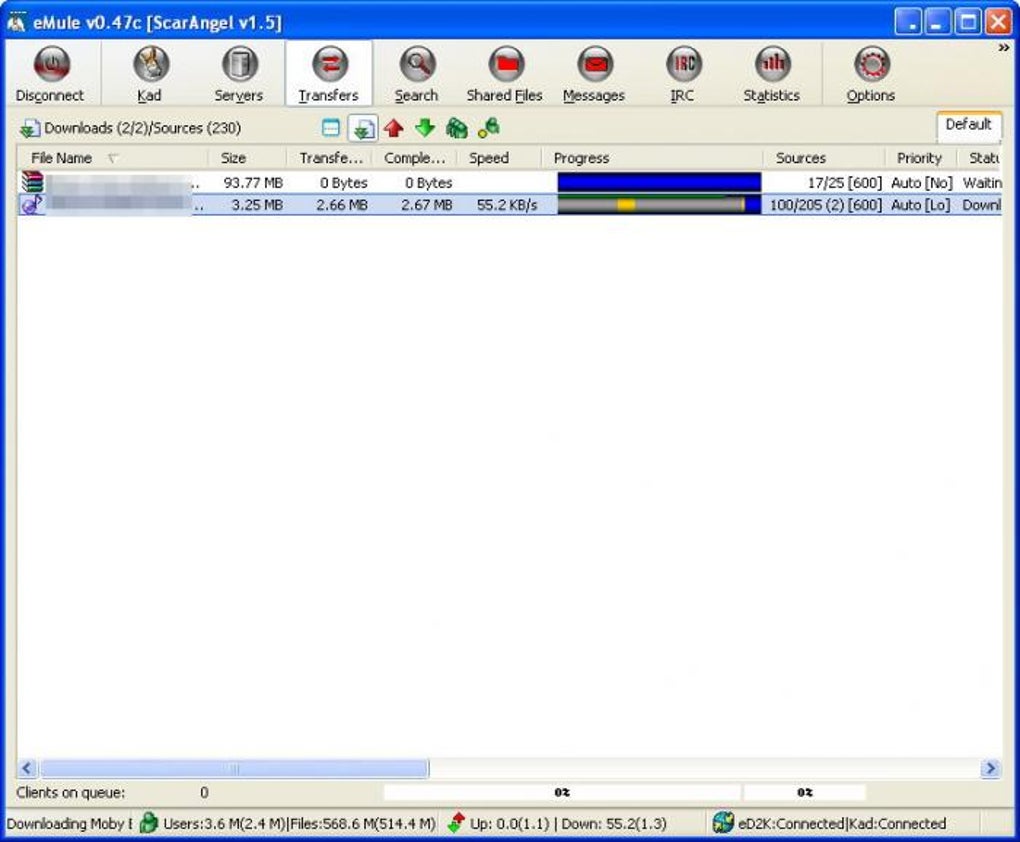Expand the toolbar overflow chevron
Image resolution: width=1020 pixels, height=842 pixels.
click(1004, 48)
